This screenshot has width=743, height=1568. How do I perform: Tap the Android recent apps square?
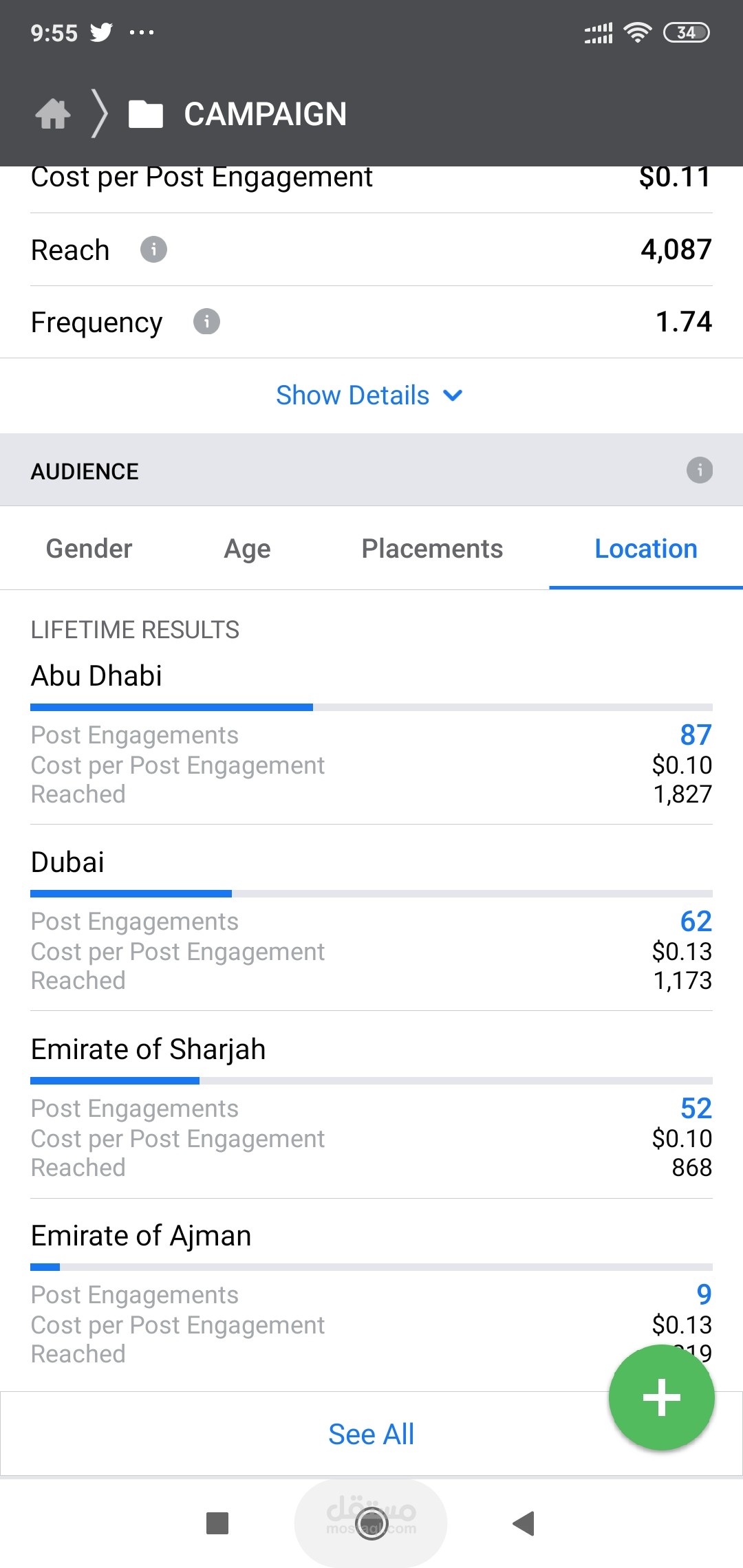point(217,1523)
